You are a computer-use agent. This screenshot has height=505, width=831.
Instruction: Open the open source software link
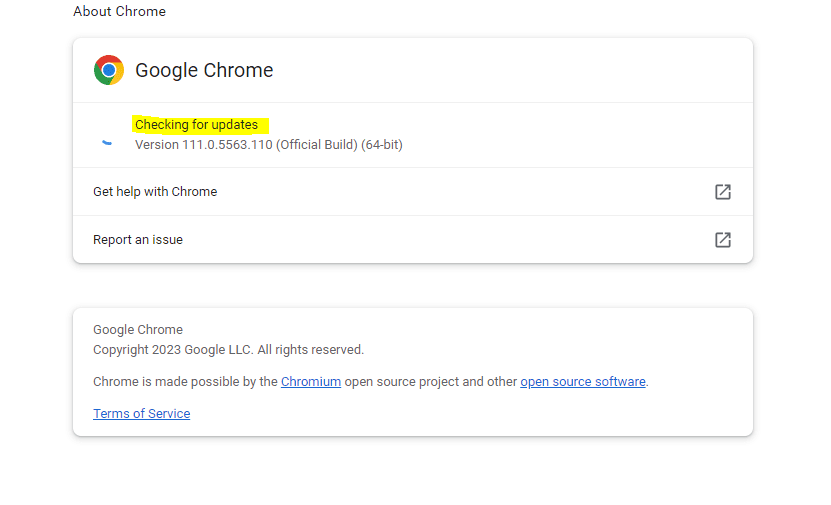click(582, 382)
